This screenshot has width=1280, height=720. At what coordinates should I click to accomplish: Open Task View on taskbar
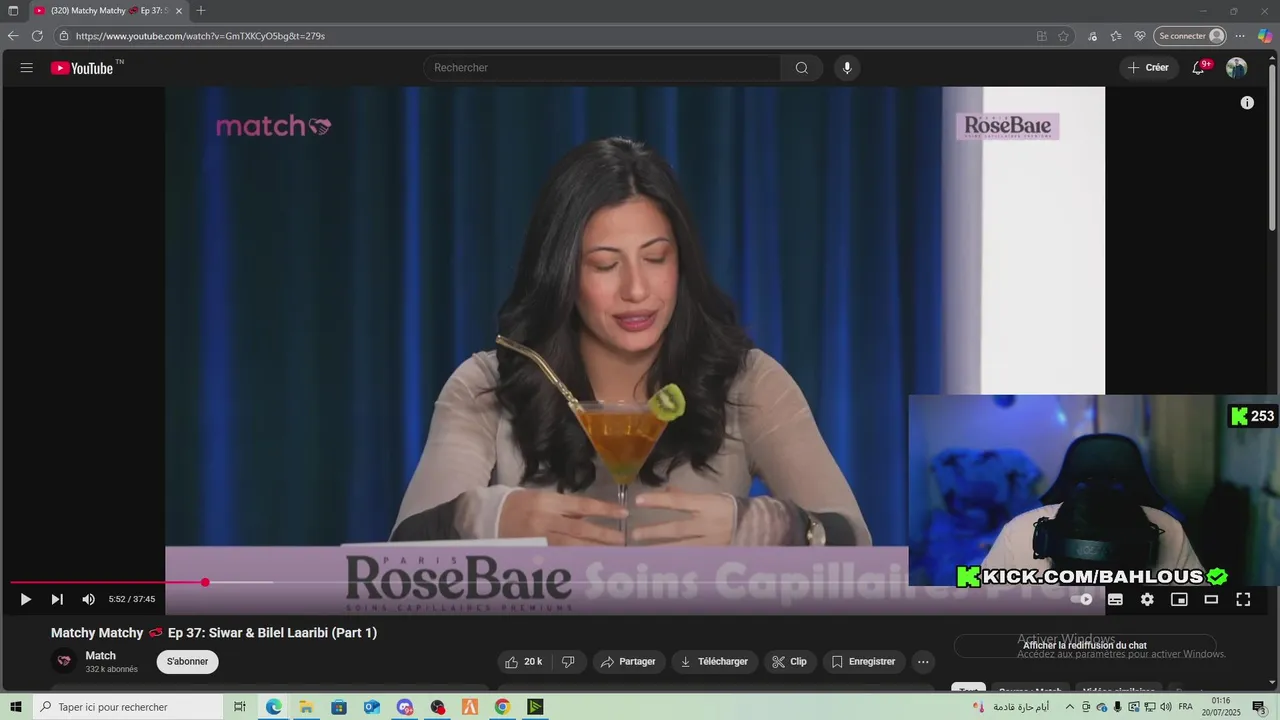pos(240,707)
